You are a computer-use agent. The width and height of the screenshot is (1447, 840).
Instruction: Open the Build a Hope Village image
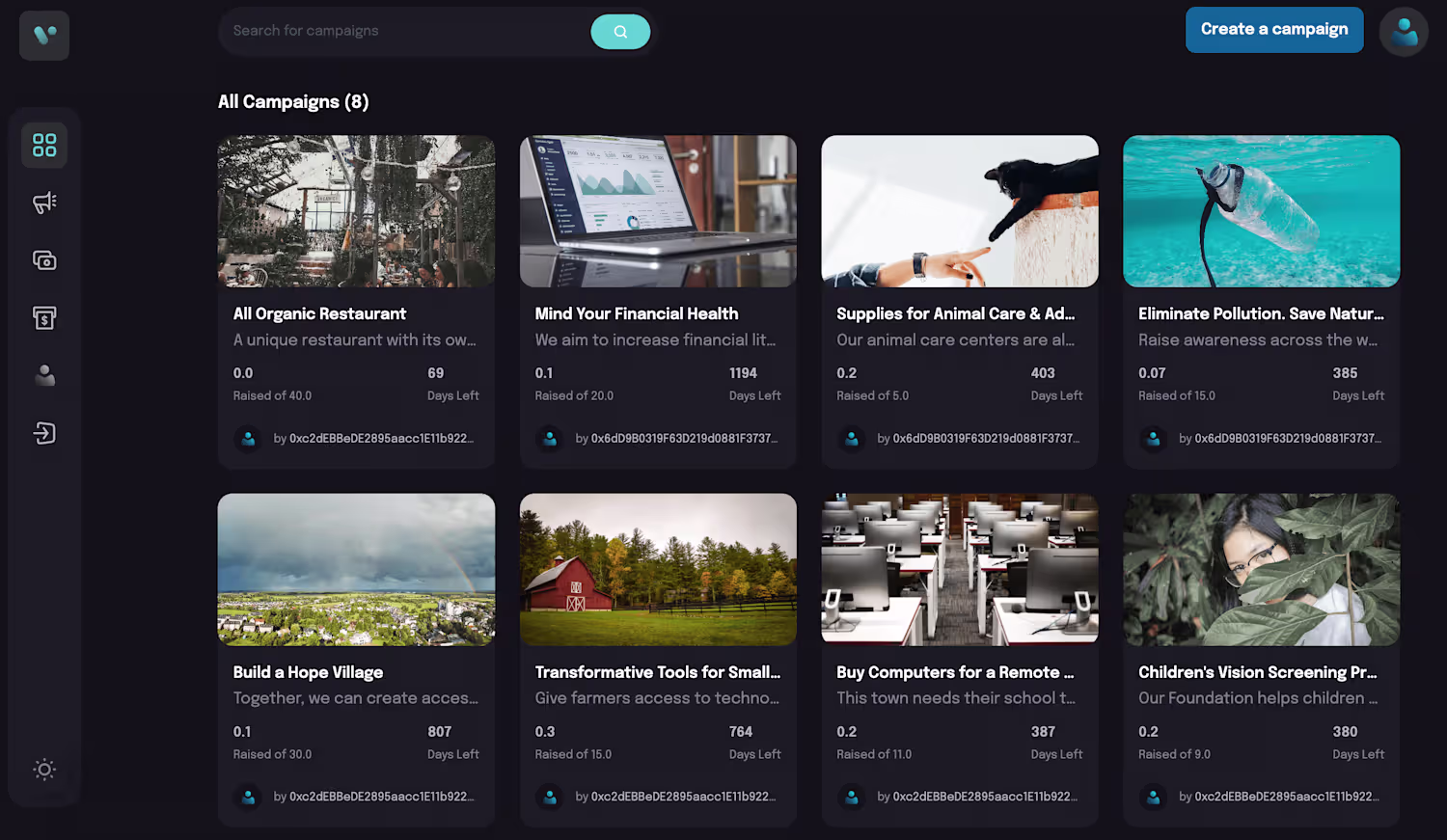coord(356,570)
